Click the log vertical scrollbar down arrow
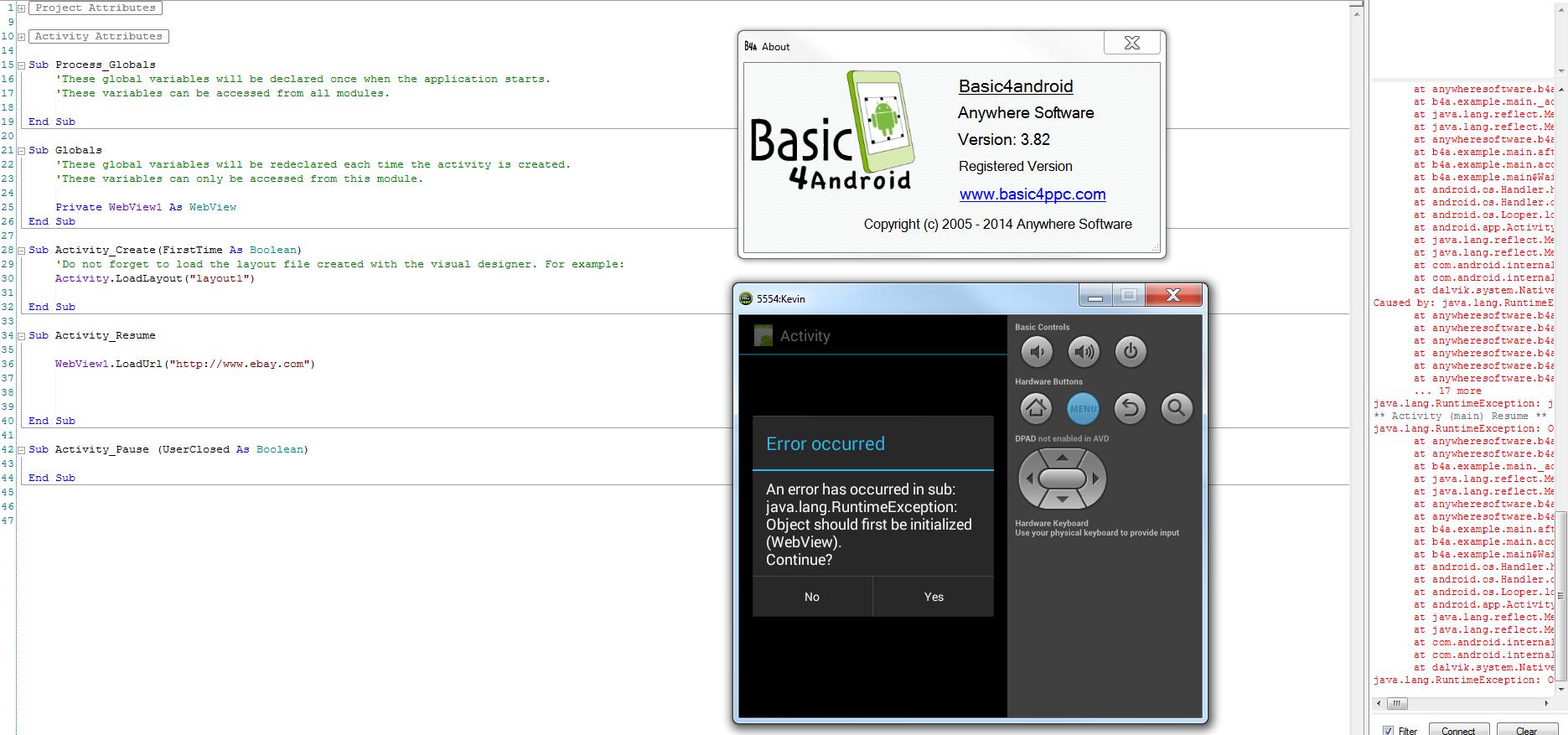 tap(1561, 689)
